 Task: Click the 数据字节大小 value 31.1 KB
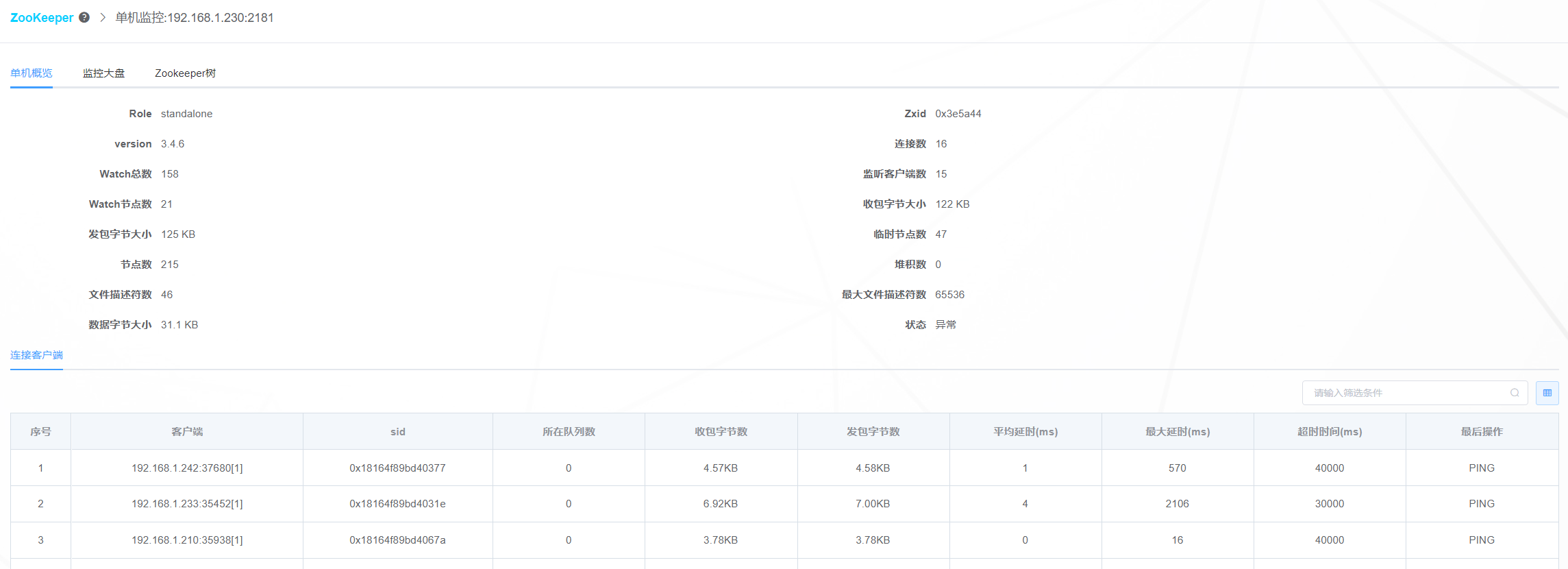click(x=179, y=325)
